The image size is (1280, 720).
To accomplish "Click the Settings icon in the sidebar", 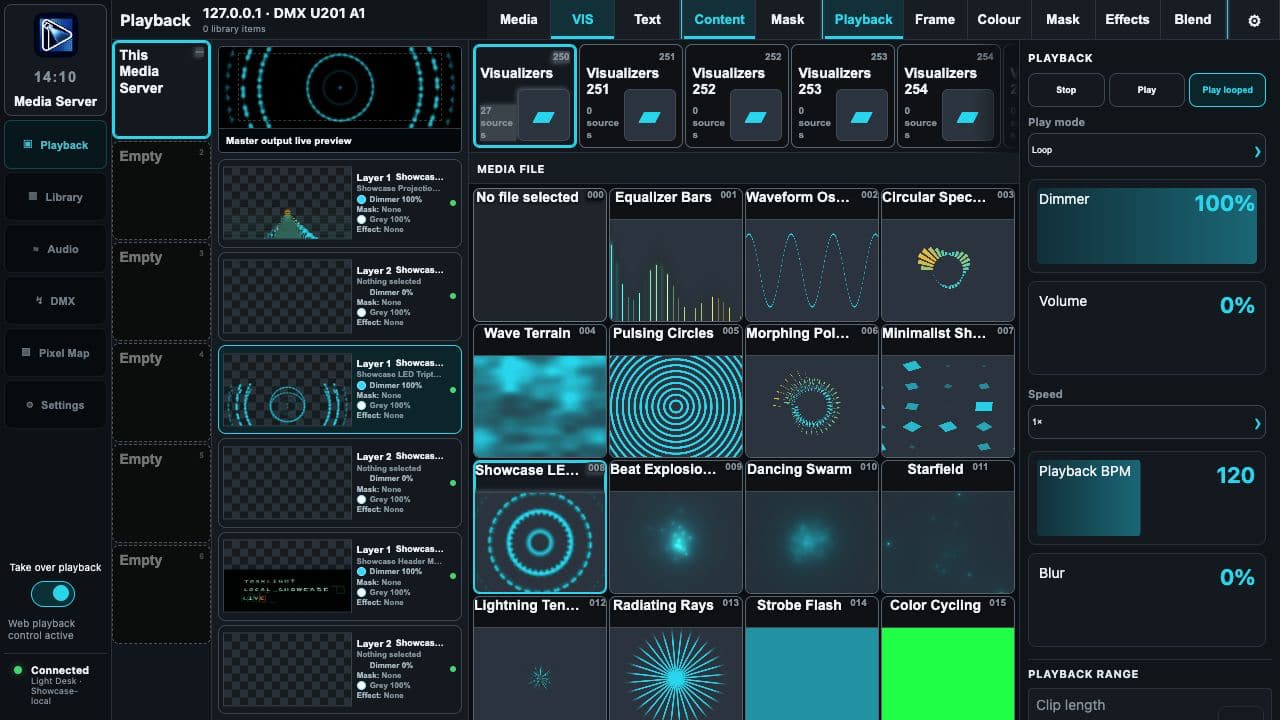I will tap(30, 405).
